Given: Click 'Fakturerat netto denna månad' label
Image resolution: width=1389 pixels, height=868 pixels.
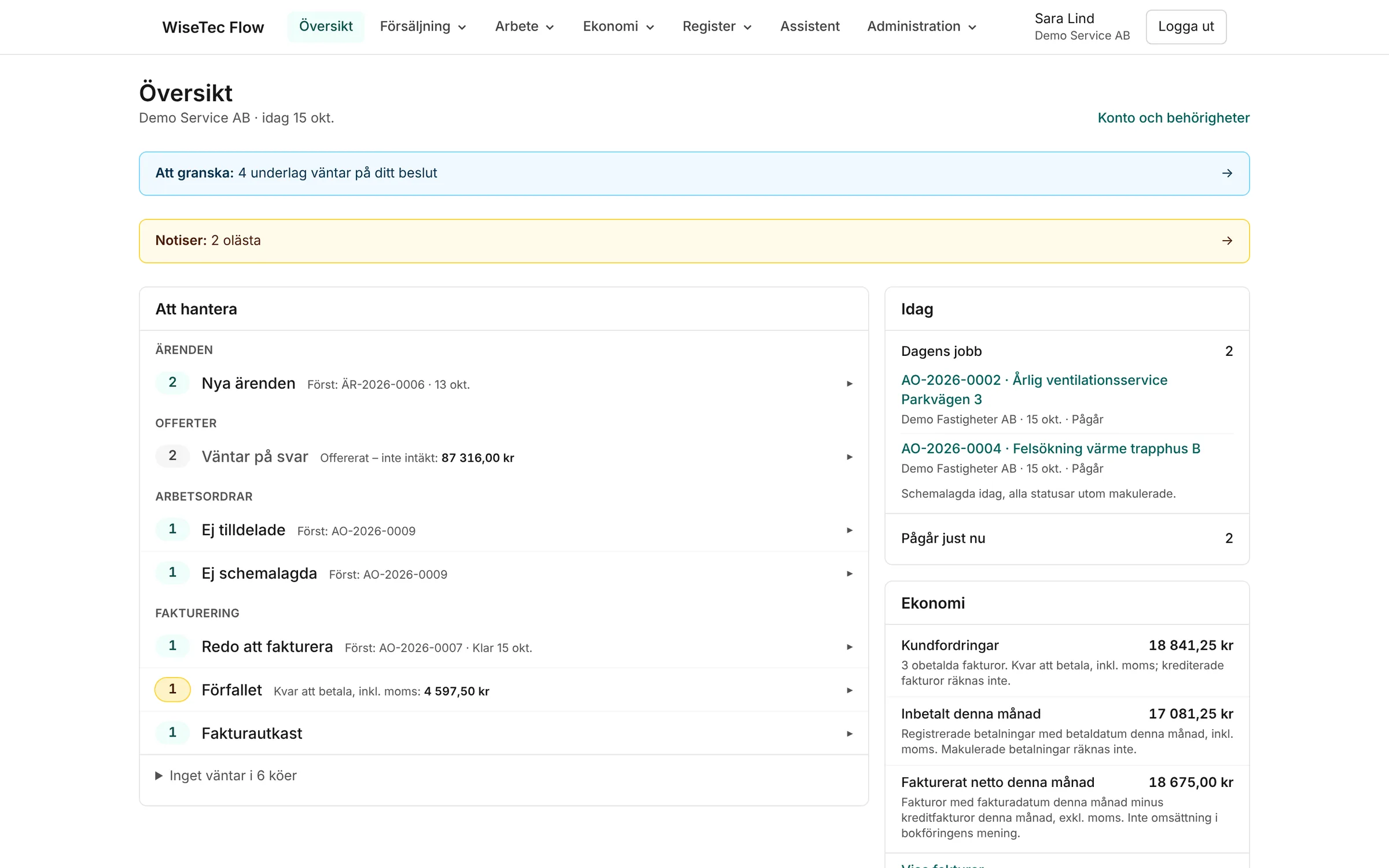Looking at the screenshot, I should click(998, 782).
